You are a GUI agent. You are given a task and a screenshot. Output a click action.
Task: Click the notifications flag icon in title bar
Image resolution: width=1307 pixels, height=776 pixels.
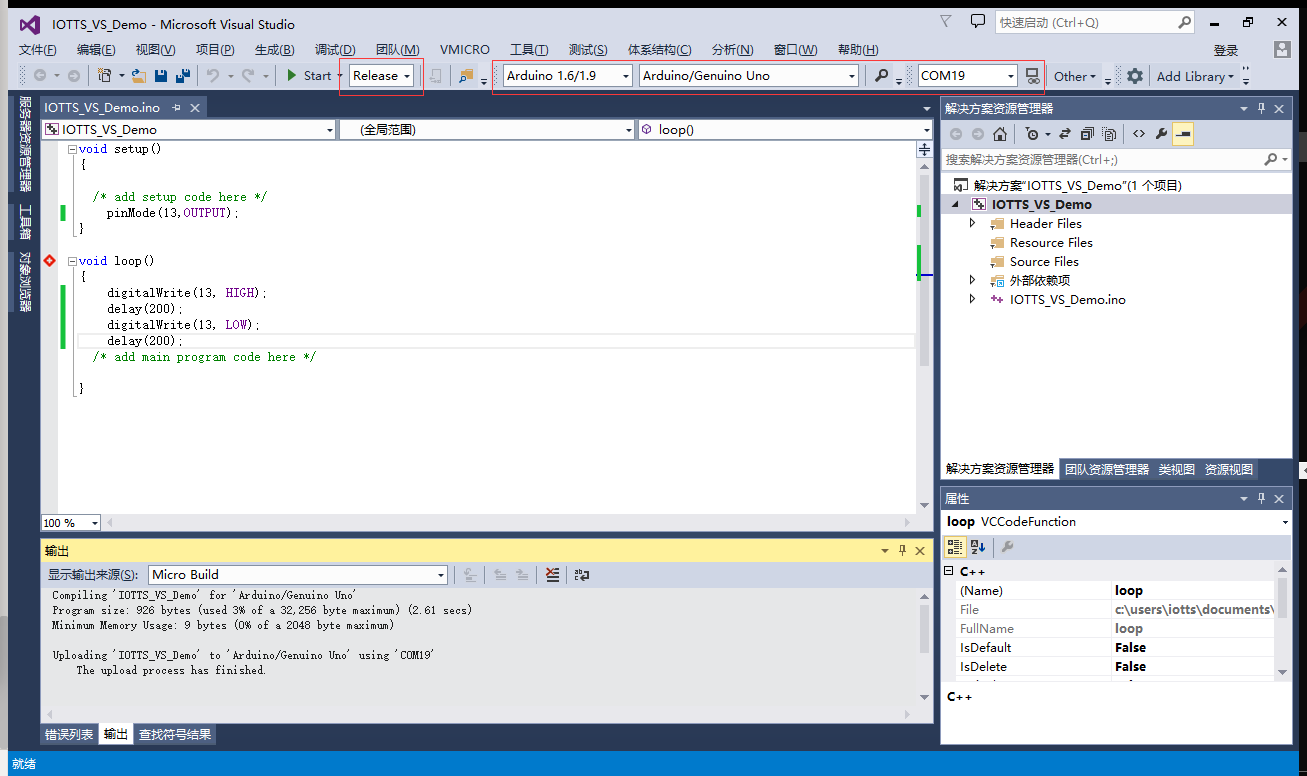[946, 21]
